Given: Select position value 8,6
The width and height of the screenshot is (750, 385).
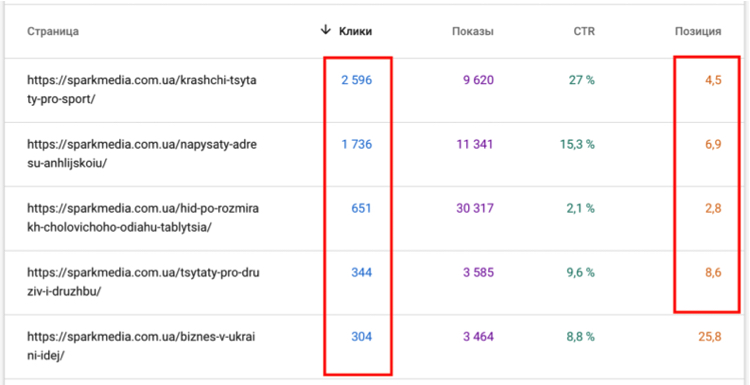Looking at the screenshot, I should [713, 273].
